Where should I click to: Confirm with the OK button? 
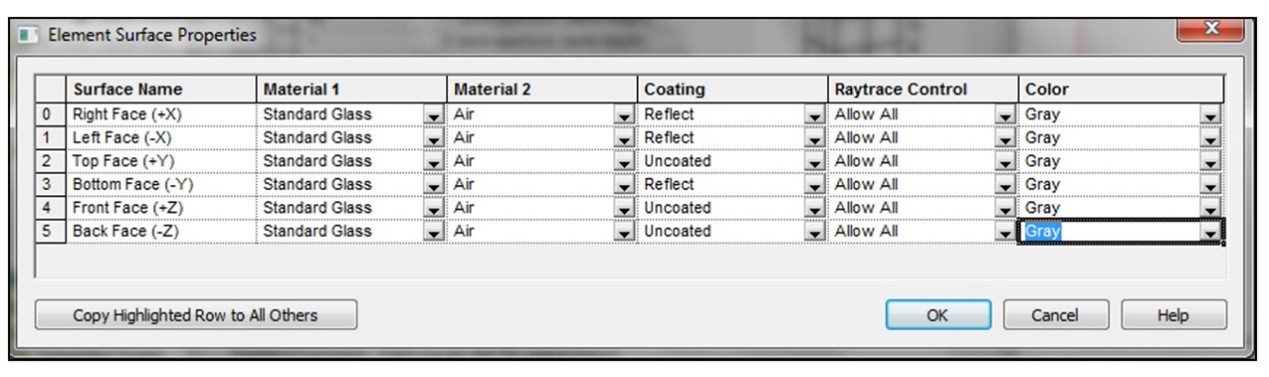(x=937, y=315)
